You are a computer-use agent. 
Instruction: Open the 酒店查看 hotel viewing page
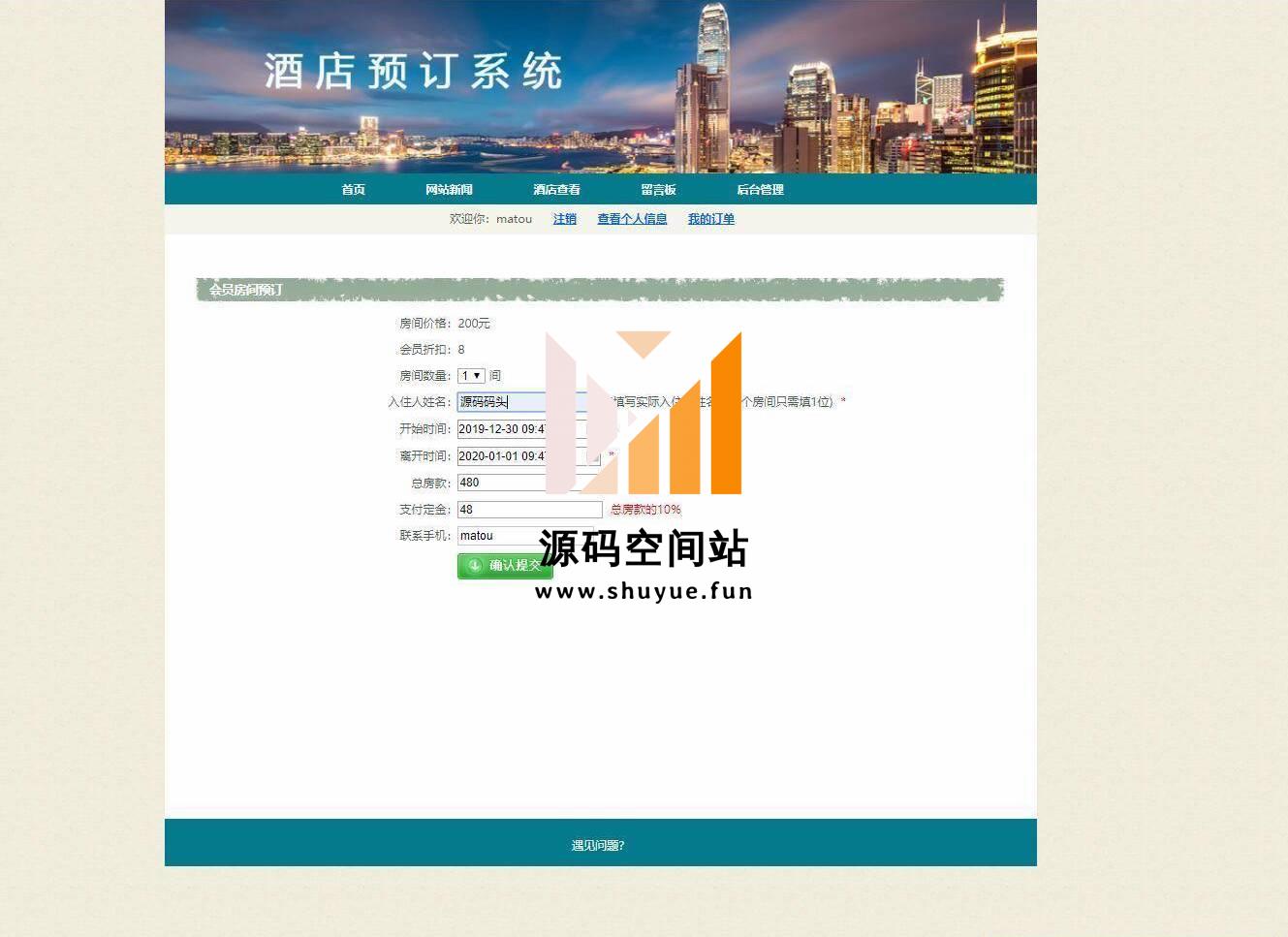click(556, 190)
